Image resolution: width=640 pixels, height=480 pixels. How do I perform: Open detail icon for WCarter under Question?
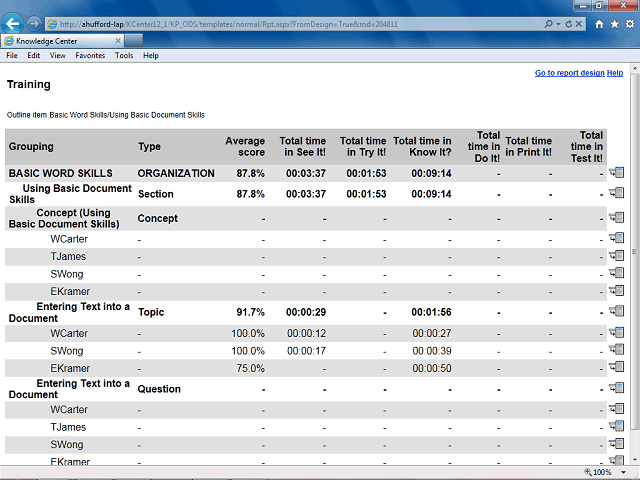click(617, 408)
